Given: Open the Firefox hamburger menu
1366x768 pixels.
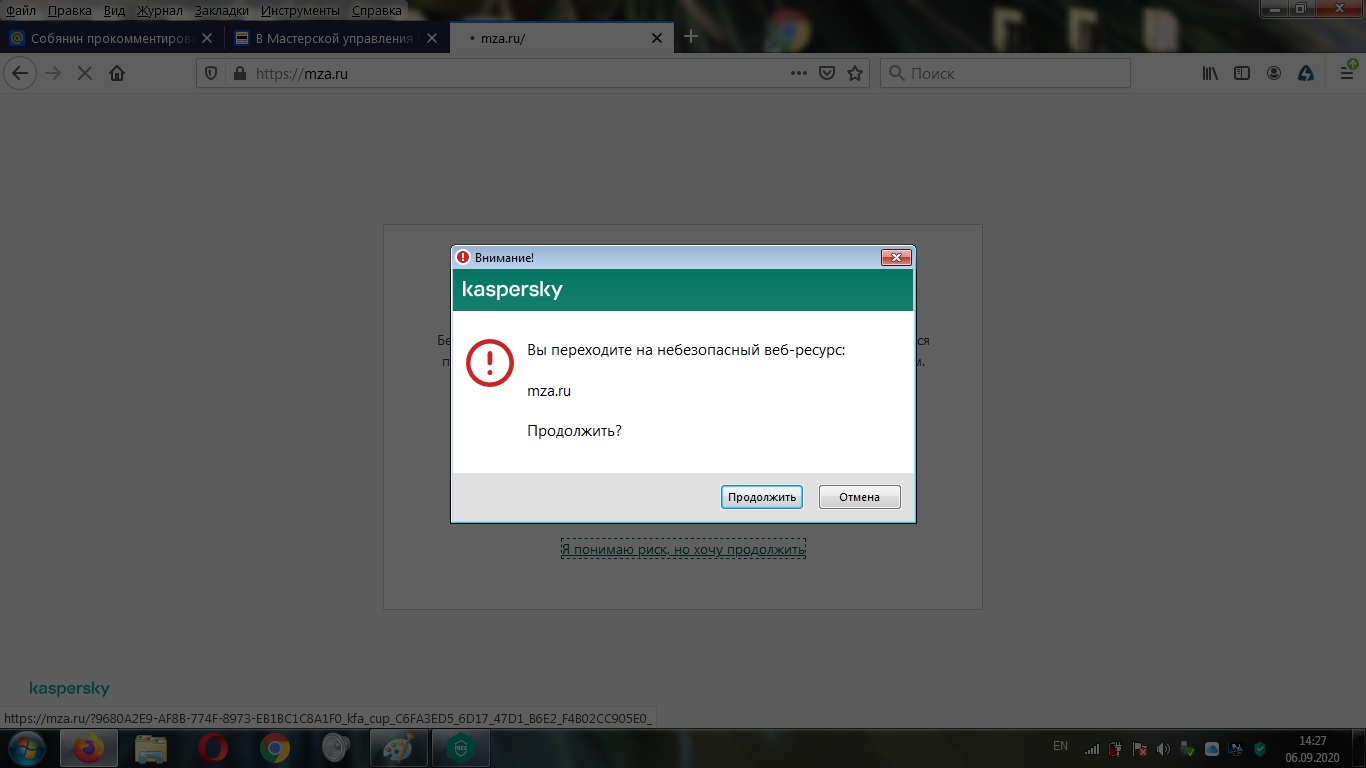Looking at the screenshot, I should click(1346, 73).
